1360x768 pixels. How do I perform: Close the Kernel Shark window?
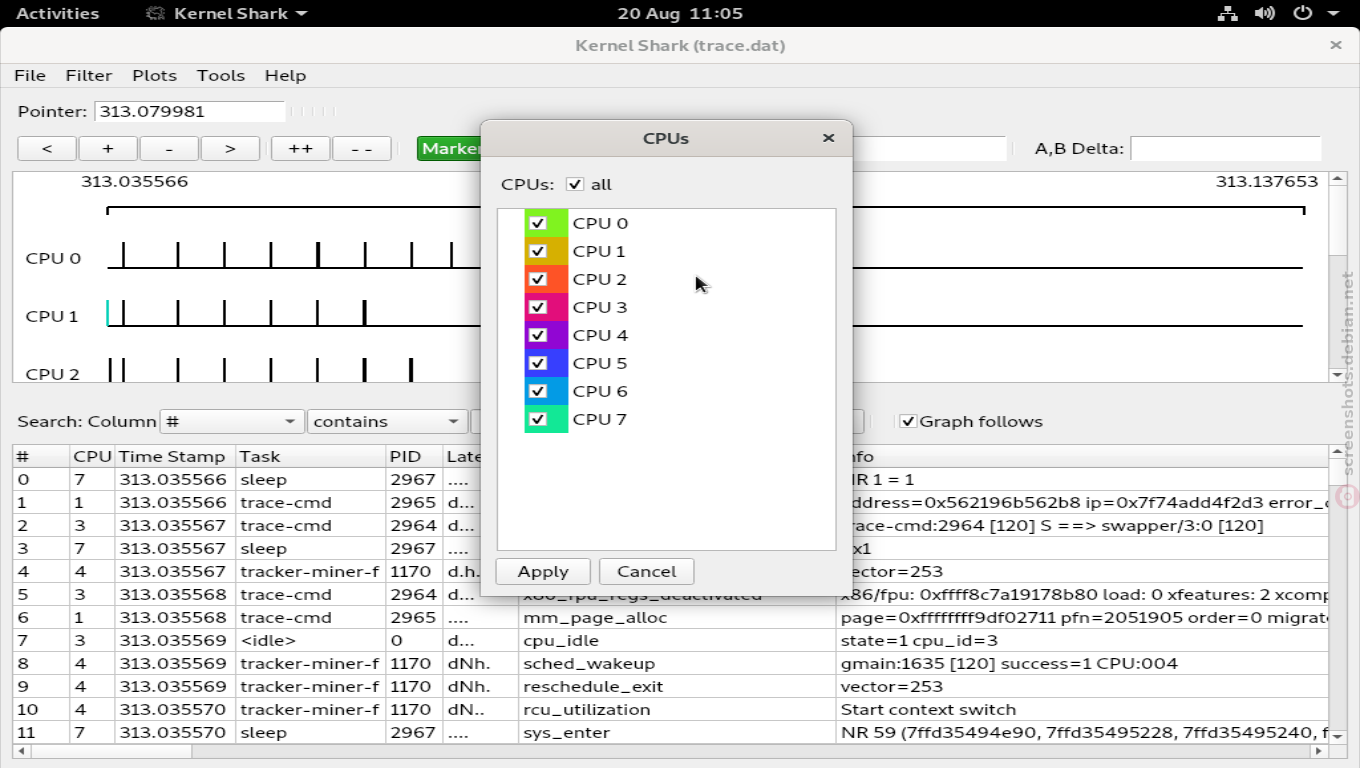point(1336,45)
